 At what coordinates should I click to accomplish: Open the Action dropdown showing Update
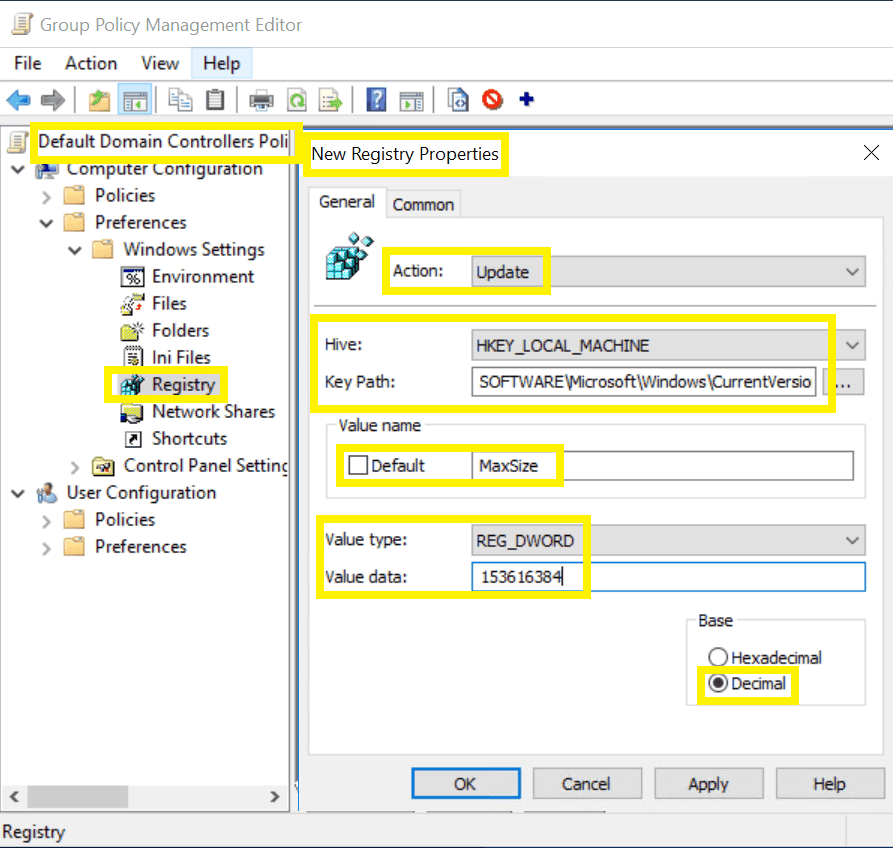[x=668, y=272]
